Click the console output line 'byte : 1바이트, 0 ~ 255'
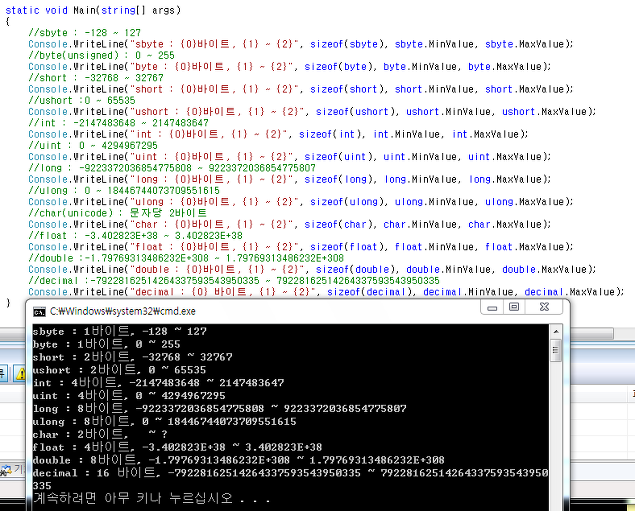This screenshot has height=511, width=635. tap(107, 345)
